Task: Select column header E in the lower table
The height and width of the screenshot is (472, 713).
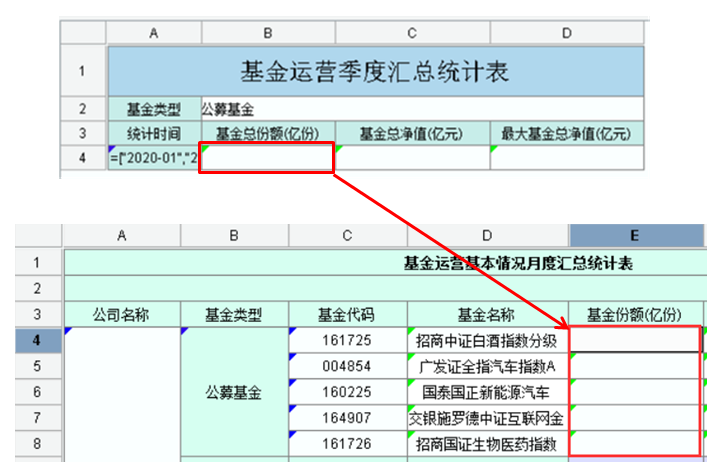Action: pos(635,236)
